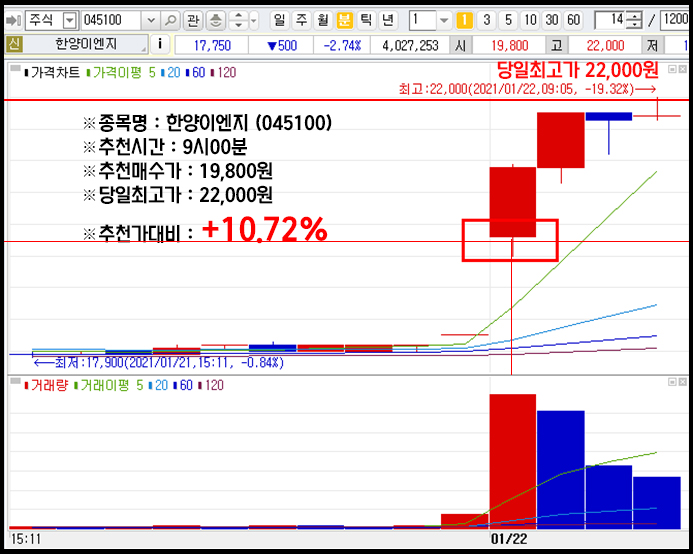
Task: Click the stock code field 045100
Action: [x=110, y=20]
